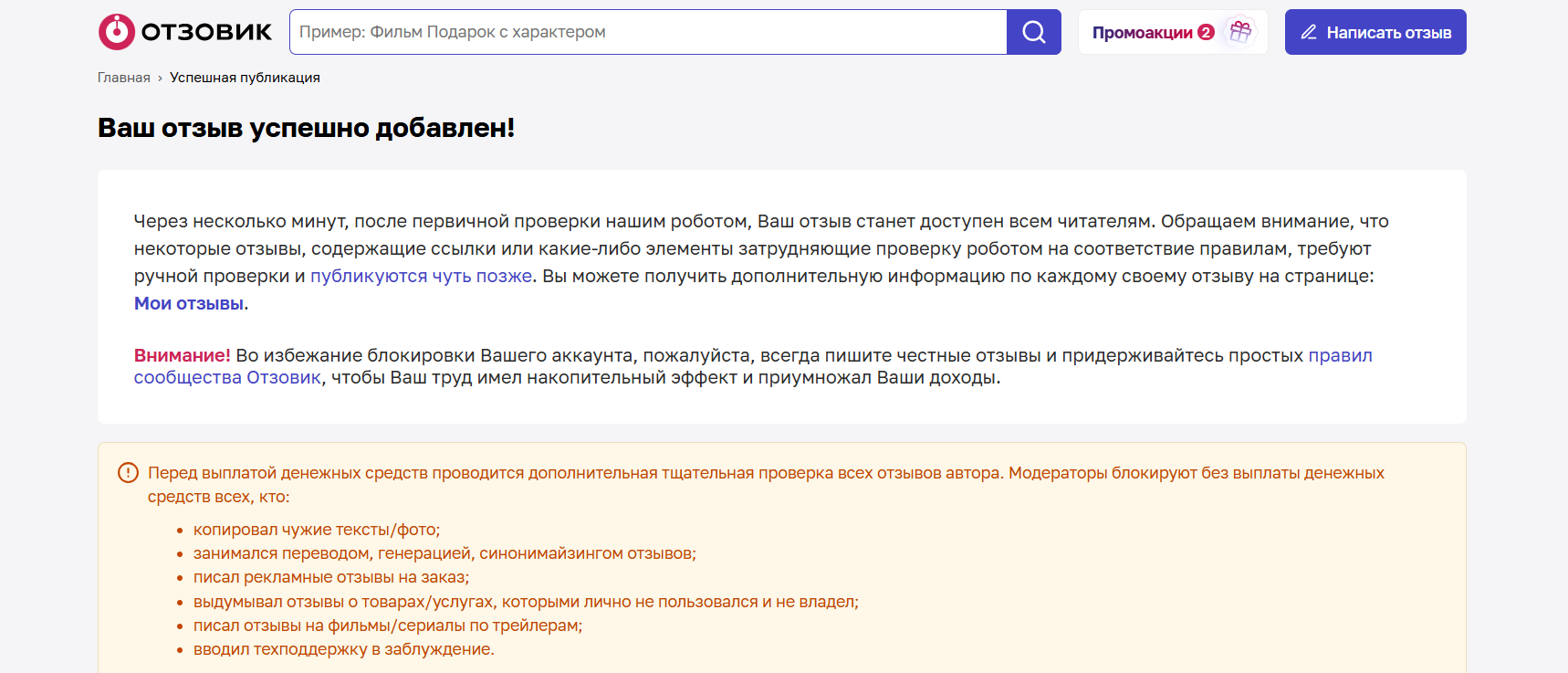Click the bullet about "синонимайзингом отзывов"
Screen dimensions: 1568x673
click(x=444, y=553)
